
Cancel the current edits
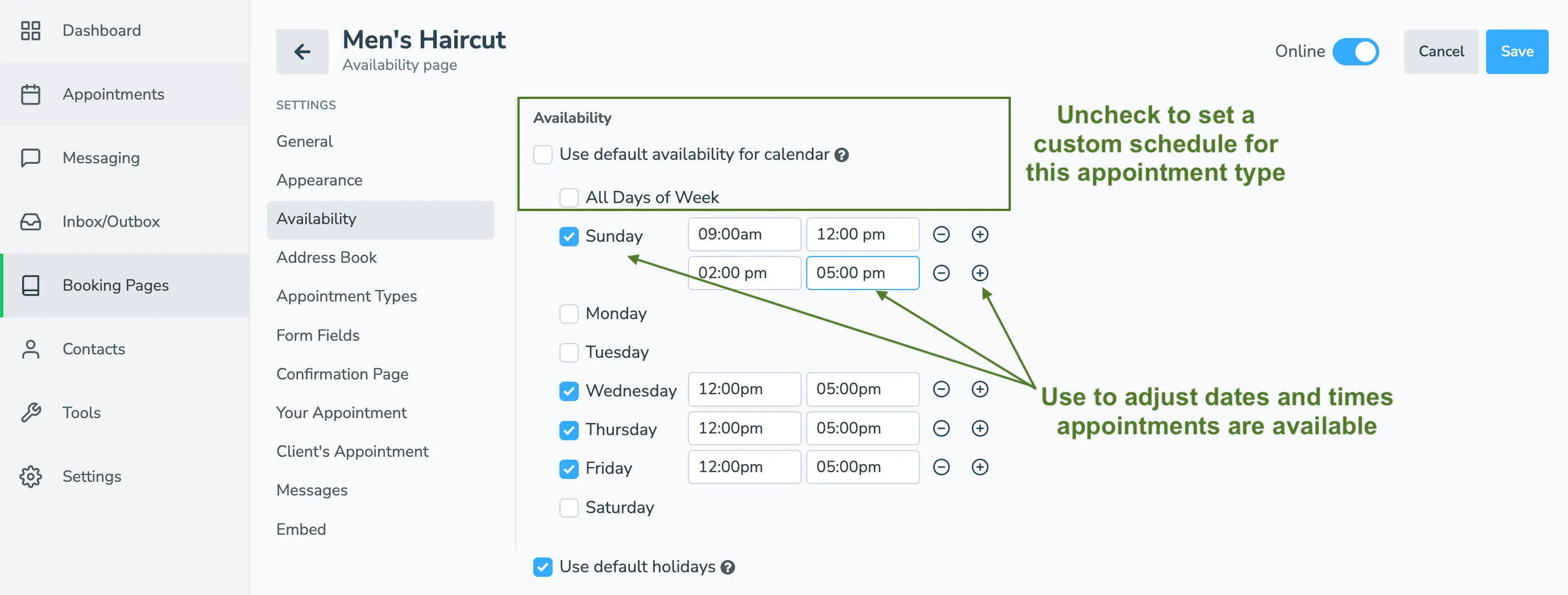coord(1440,52)
